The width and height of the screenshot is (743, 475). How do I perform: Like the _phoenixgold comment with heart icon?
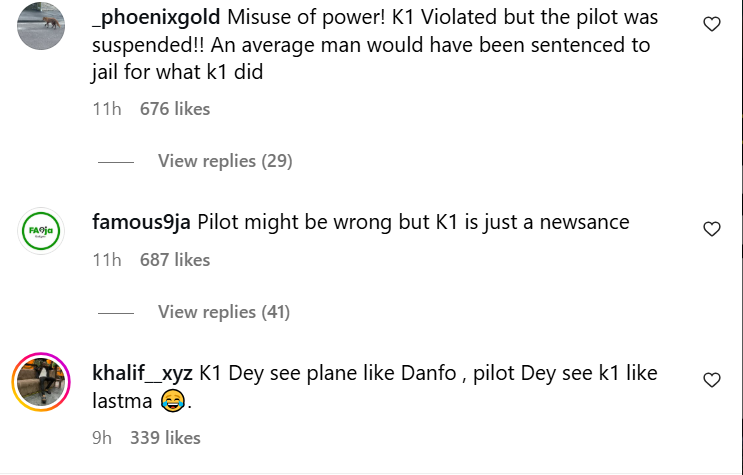[x=712, y=25]
